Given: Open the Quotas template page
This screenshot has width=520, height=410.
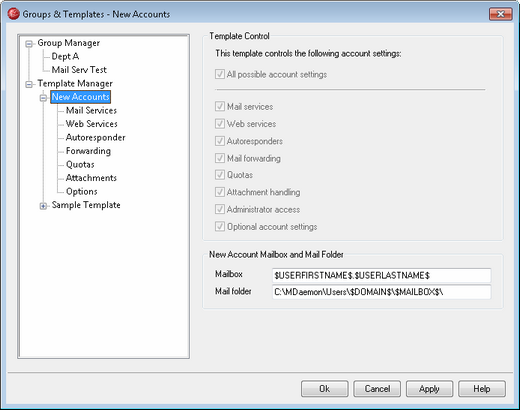Looking at the screenshot, I should (80, 164).
